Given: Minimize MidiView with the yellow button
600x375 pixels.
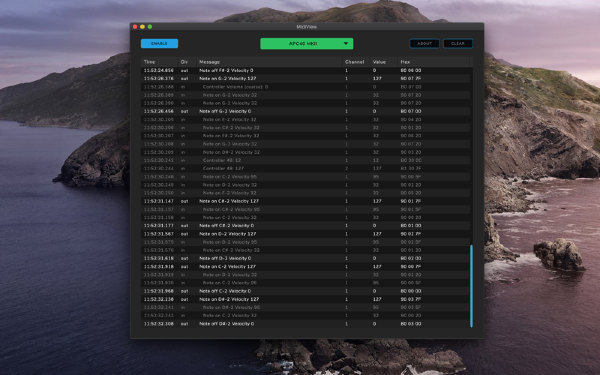Looking at the screenshot, I should click(x=142, y=27).
